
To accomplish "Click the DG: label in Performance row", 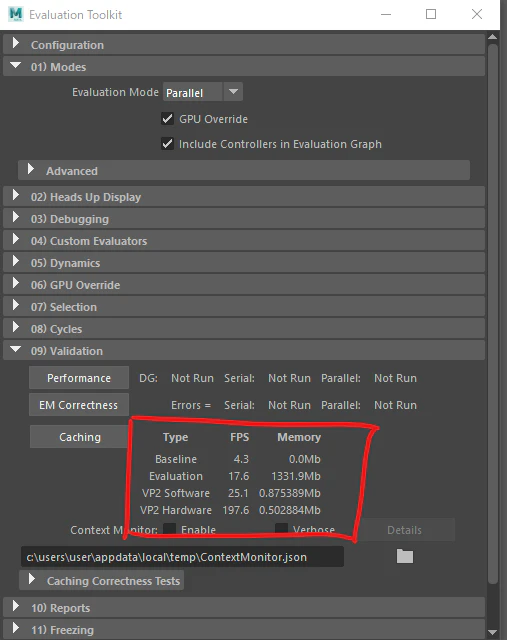I will [148, 378].
